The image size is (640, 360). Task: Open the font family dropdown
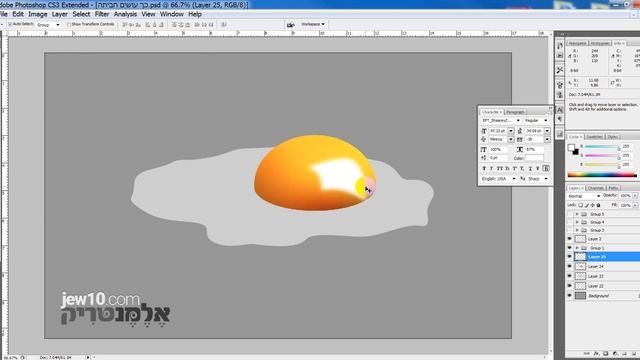[501, 120]
